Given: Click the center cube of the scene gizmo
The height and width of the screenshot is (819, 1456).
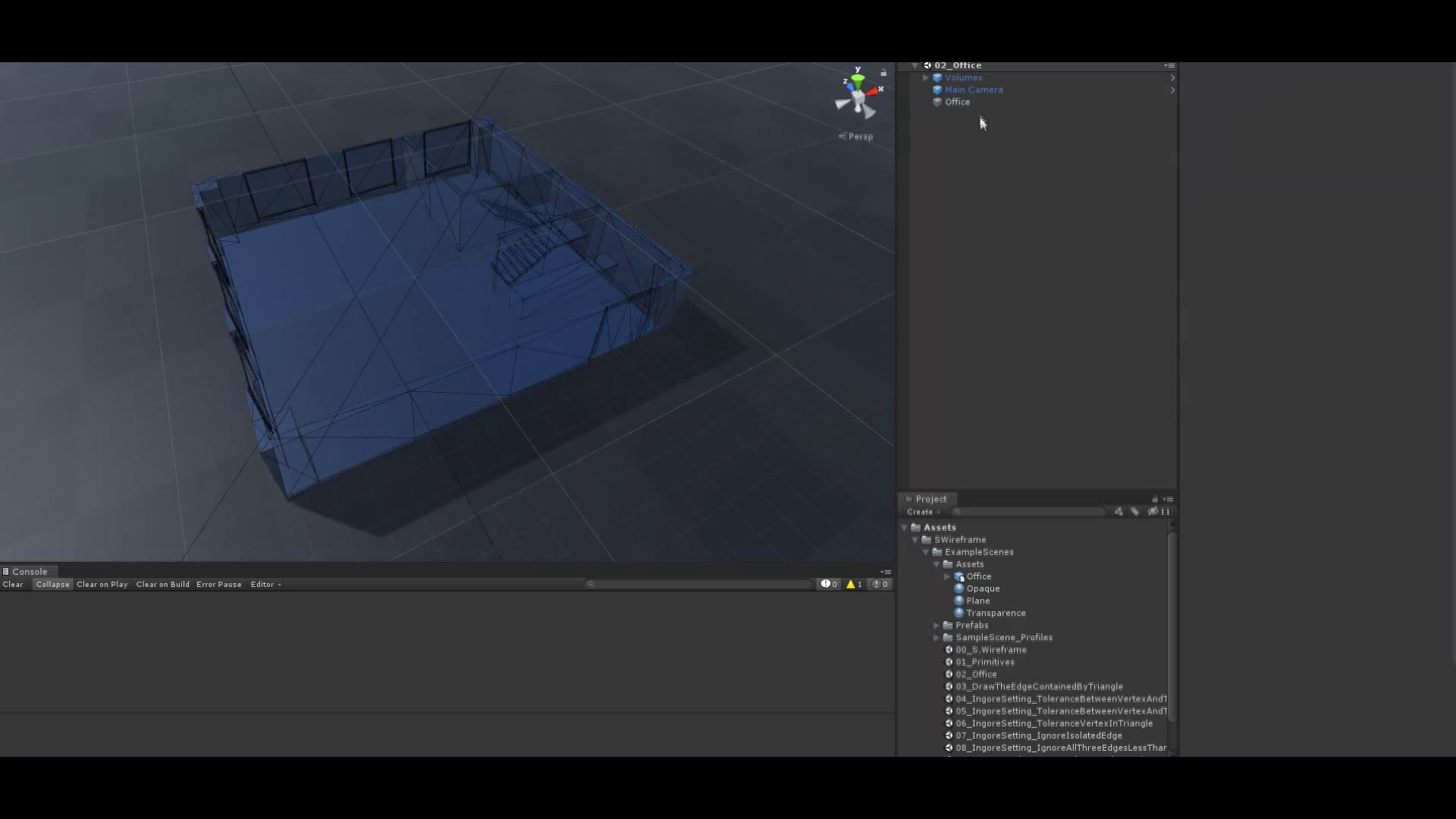Looking at the screenshot, I should (858, 97).
